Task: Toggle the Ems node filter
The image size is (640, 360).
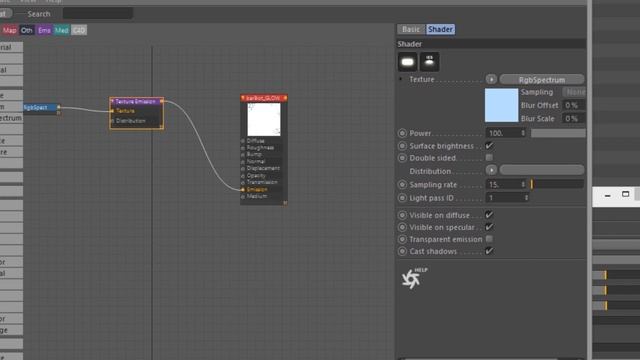Action: [44, 30]
